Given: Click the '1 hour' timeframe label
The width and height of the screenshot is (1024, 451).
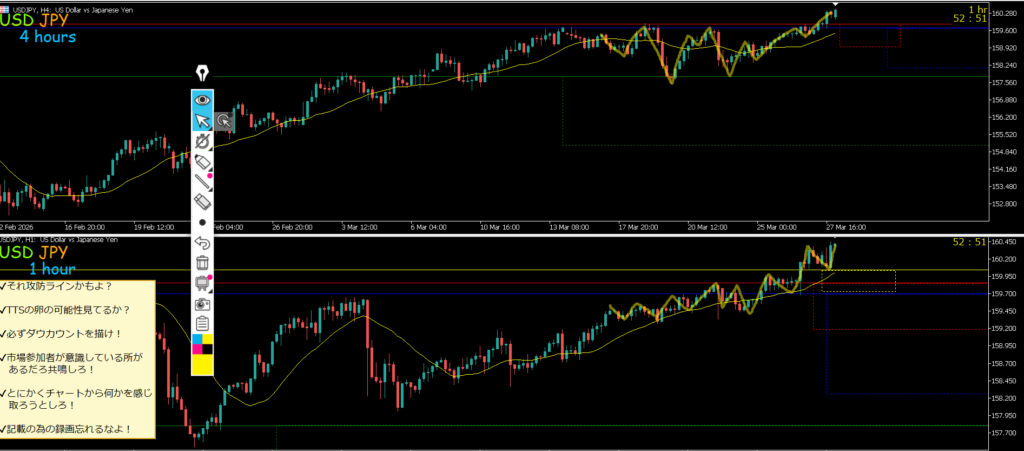Looking at the screenshot, I should [x=52, y=268].
